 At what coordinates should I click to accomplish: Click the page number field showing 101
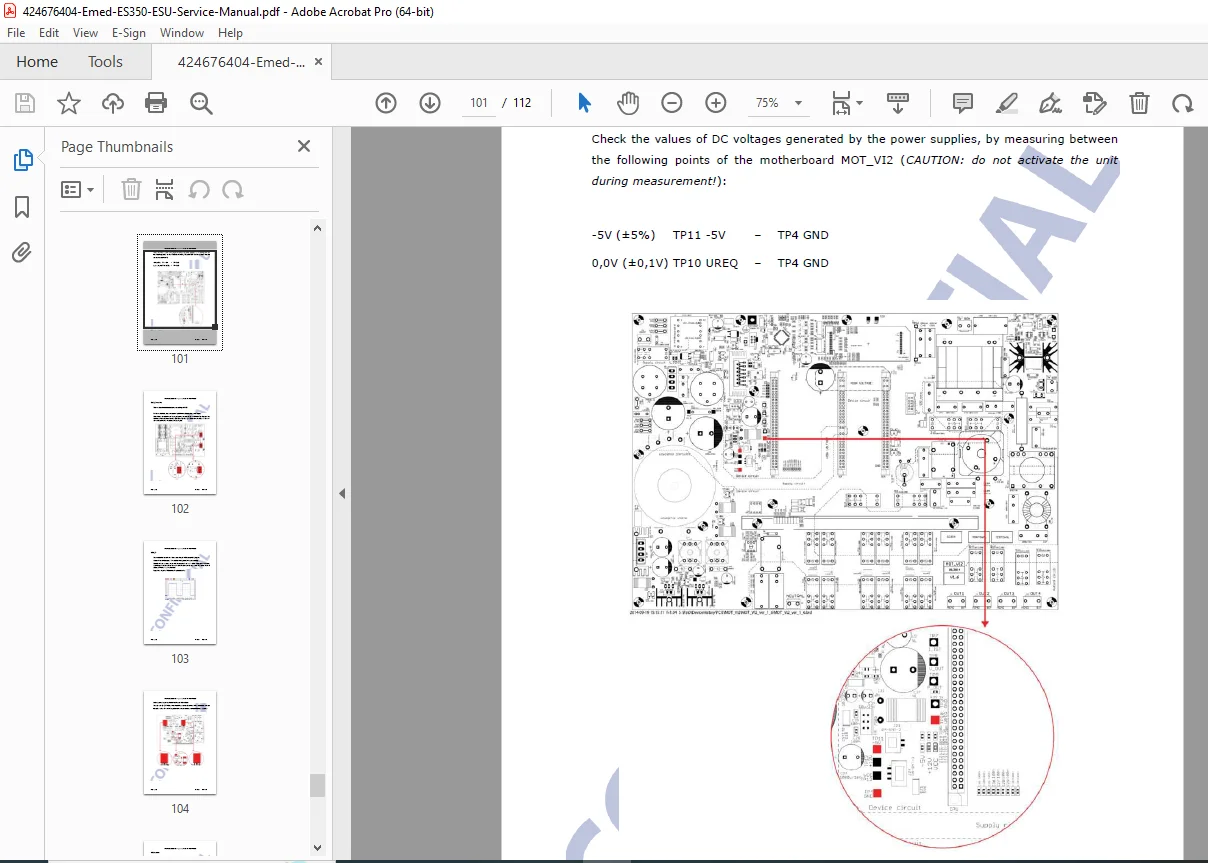(x=479, y=103)
